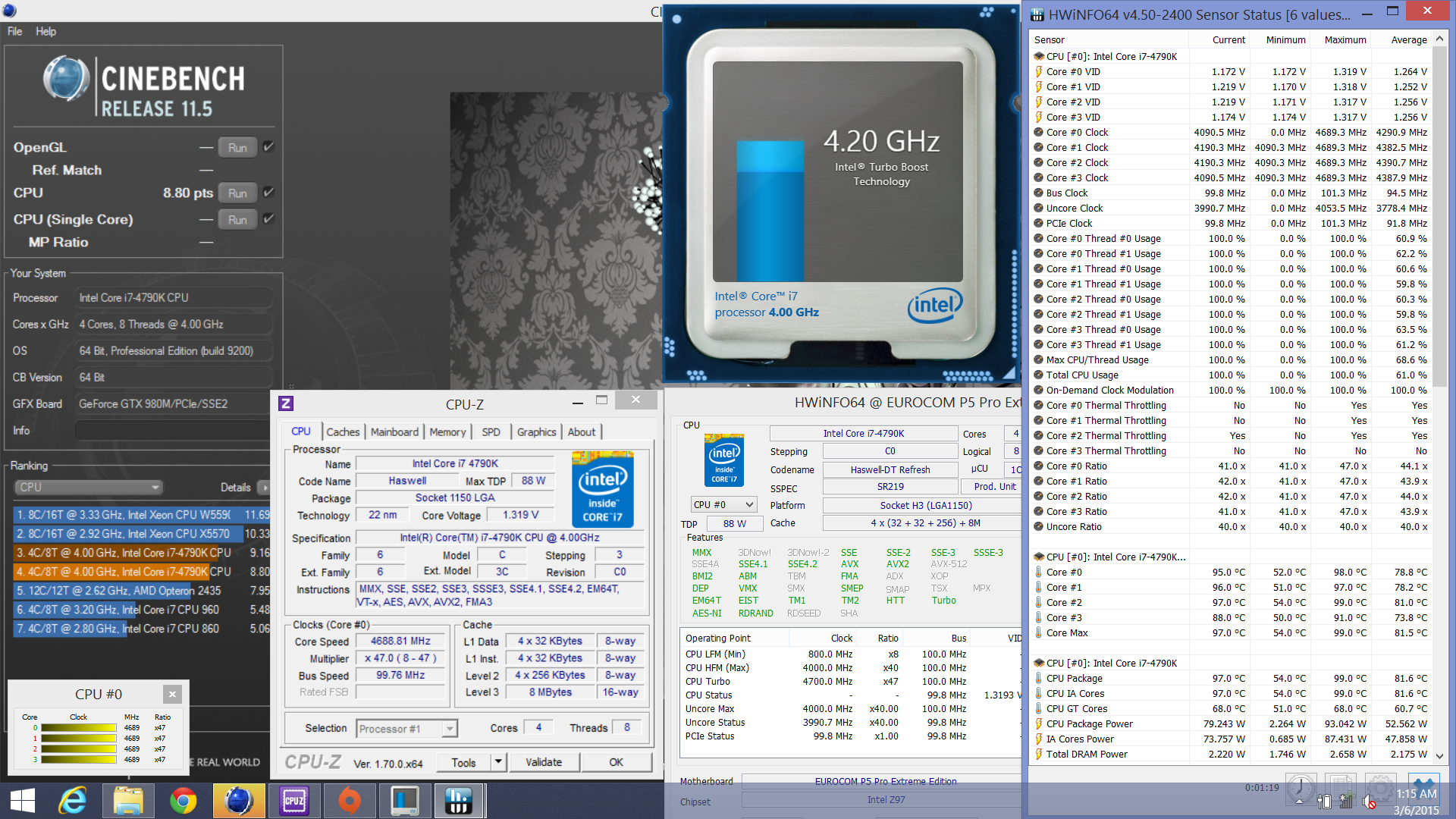Close the CPU #0 clock popup
The height and width of the screenshot is (819, 1456).
point(172,694)
